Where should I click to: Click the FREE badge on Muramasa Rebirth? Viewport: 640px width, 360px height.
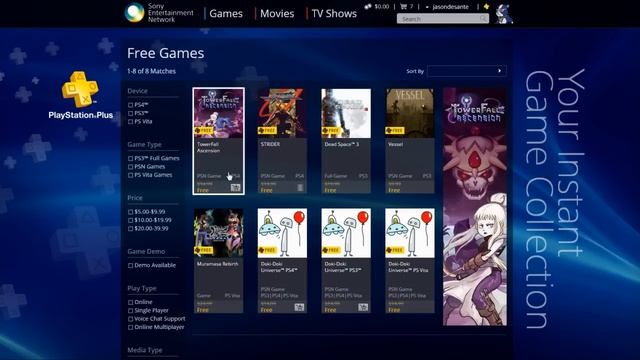[x=203, y=250]
